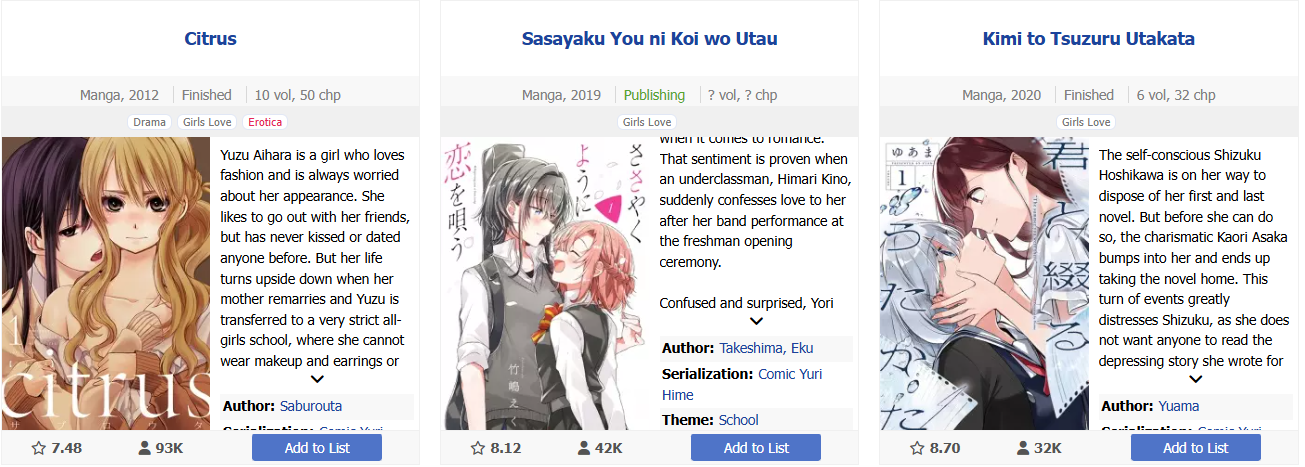Click the star icon next to 8.70
1305x467 pixels.
pos(917,448)
